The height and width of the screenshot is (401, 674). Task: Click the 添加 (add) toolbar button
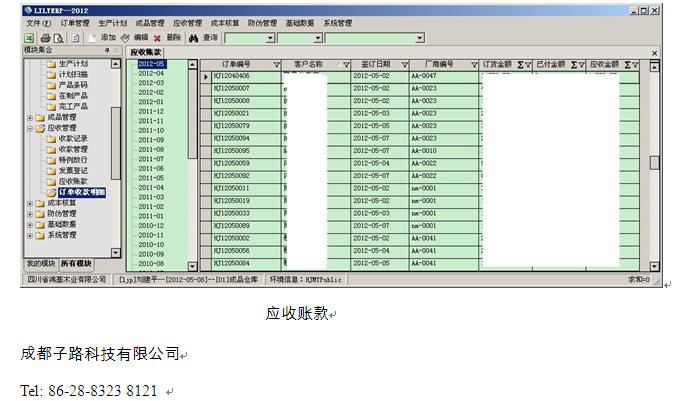click(x=102, y=37)
